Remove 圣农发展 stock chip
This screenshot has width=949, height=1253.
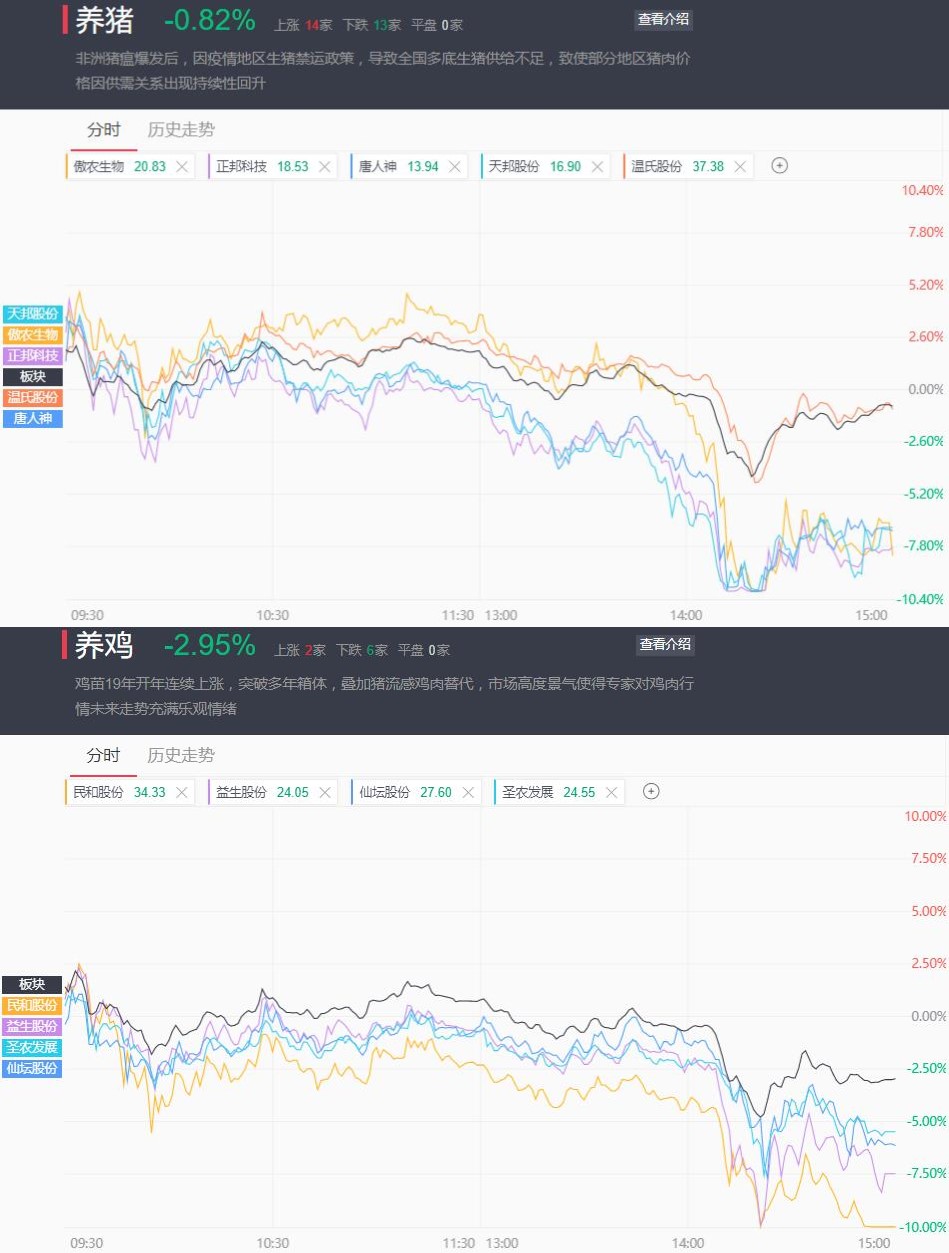pos(611,793)
